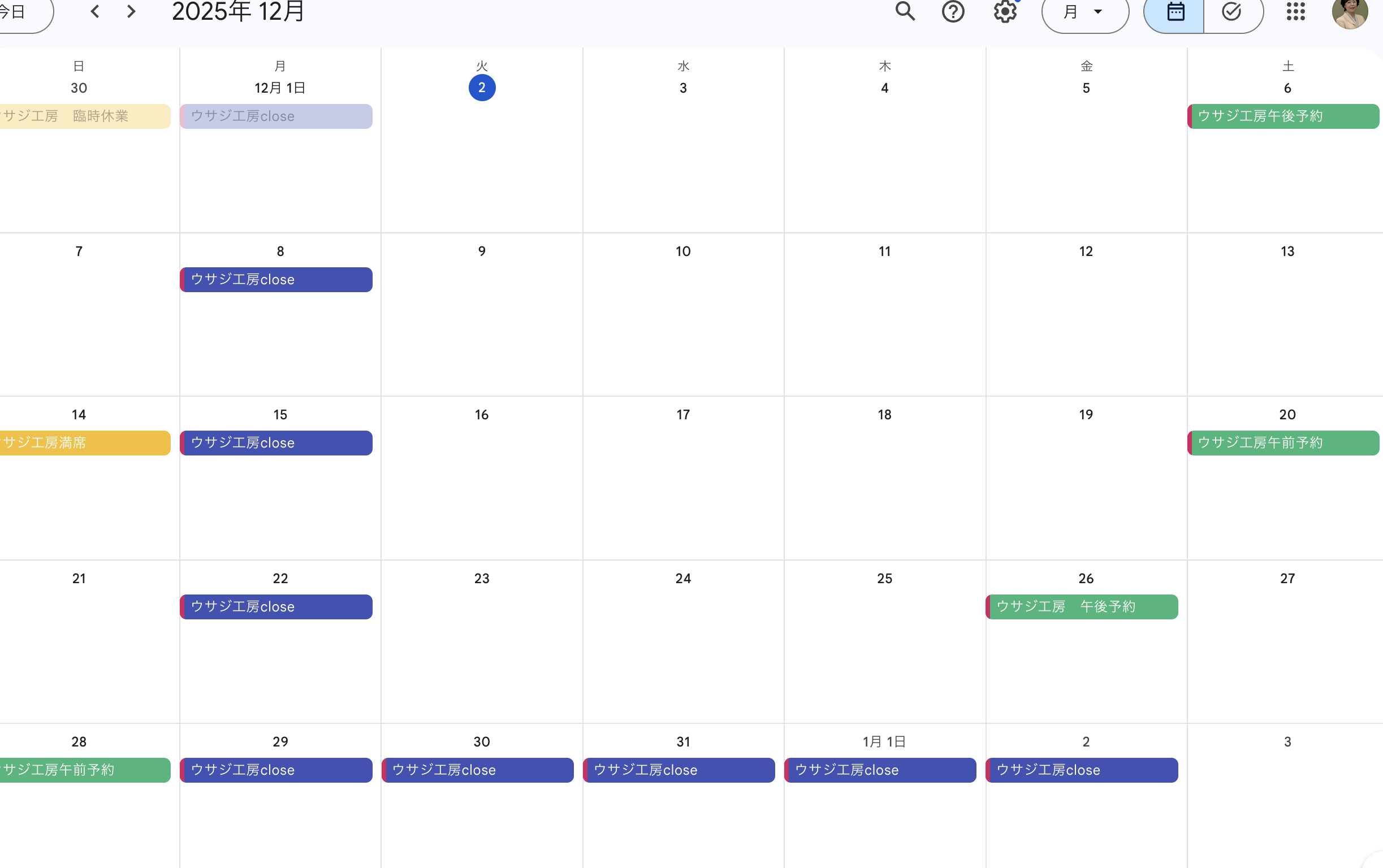Open the Google apps grid icon
Viewport: 1383px width, 868px height.
pyautogui.click(x=1296, y=11)
